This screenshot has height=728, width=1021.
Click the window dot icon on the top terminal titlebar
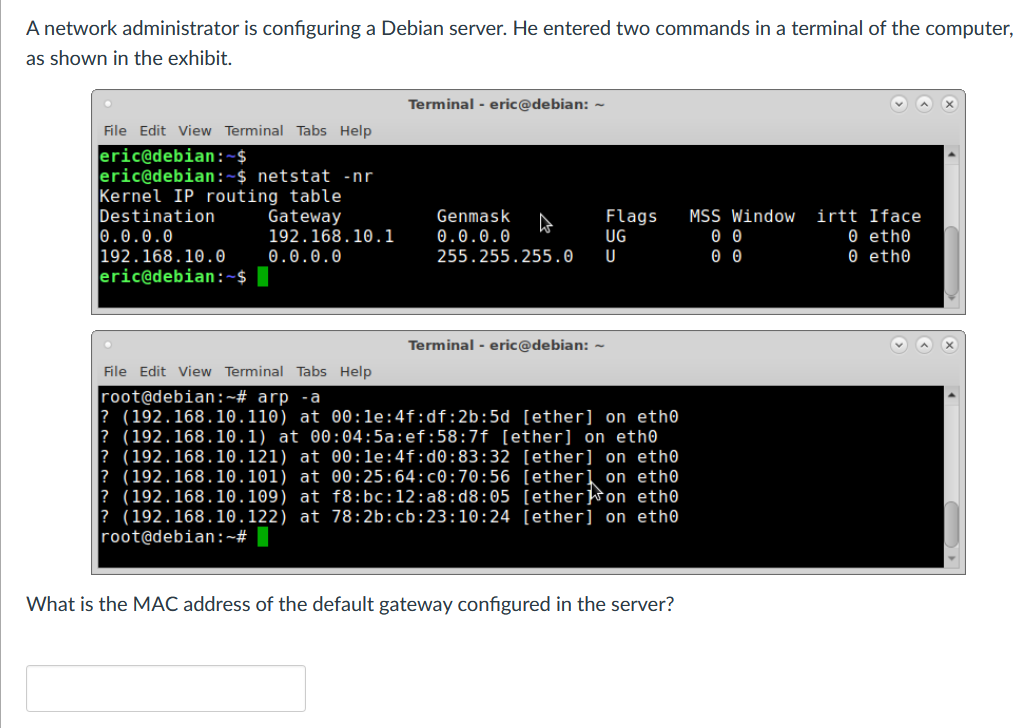(107, 104)
